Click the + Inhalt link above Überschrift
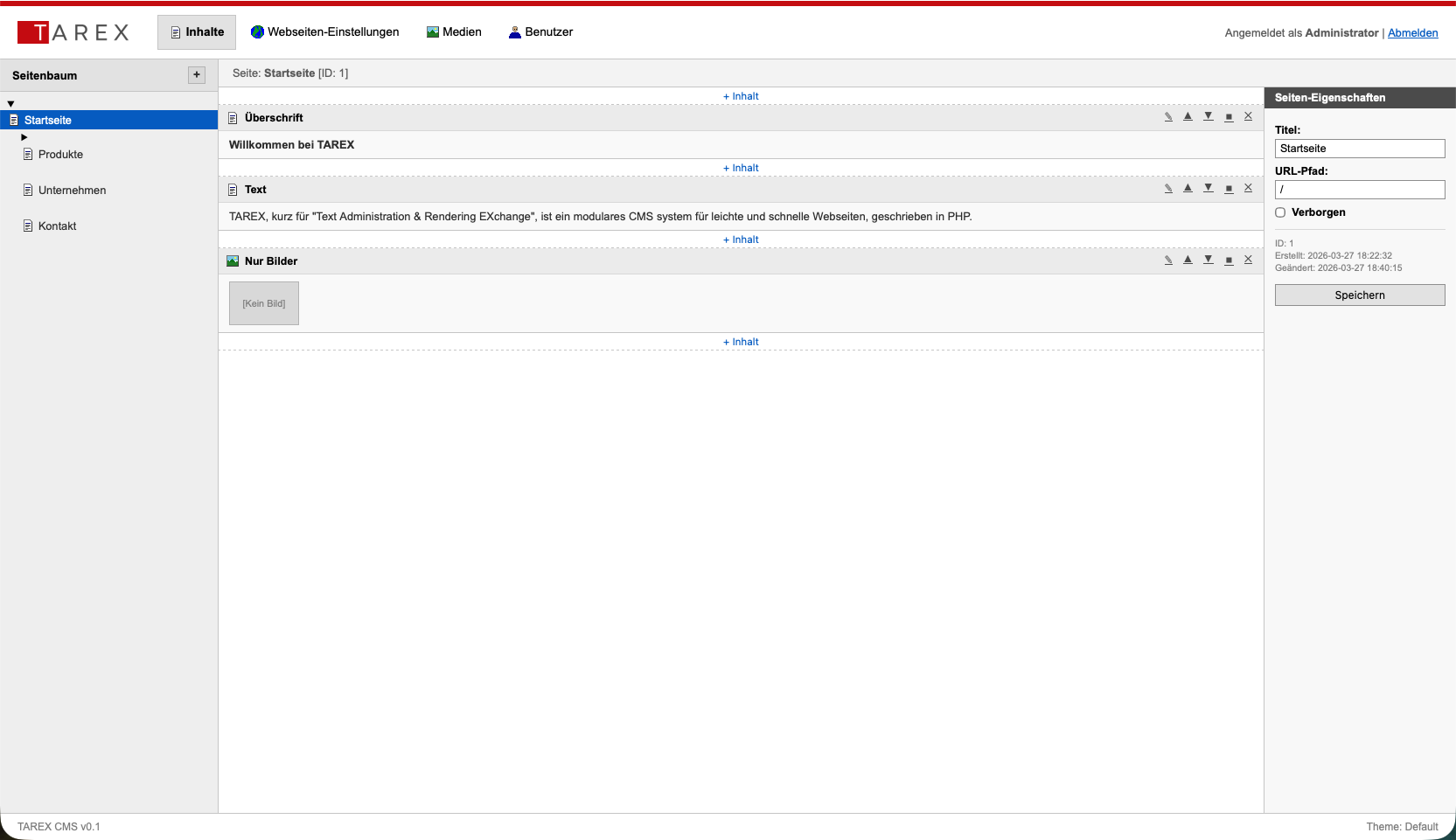1456x840 pixels. 741,96
